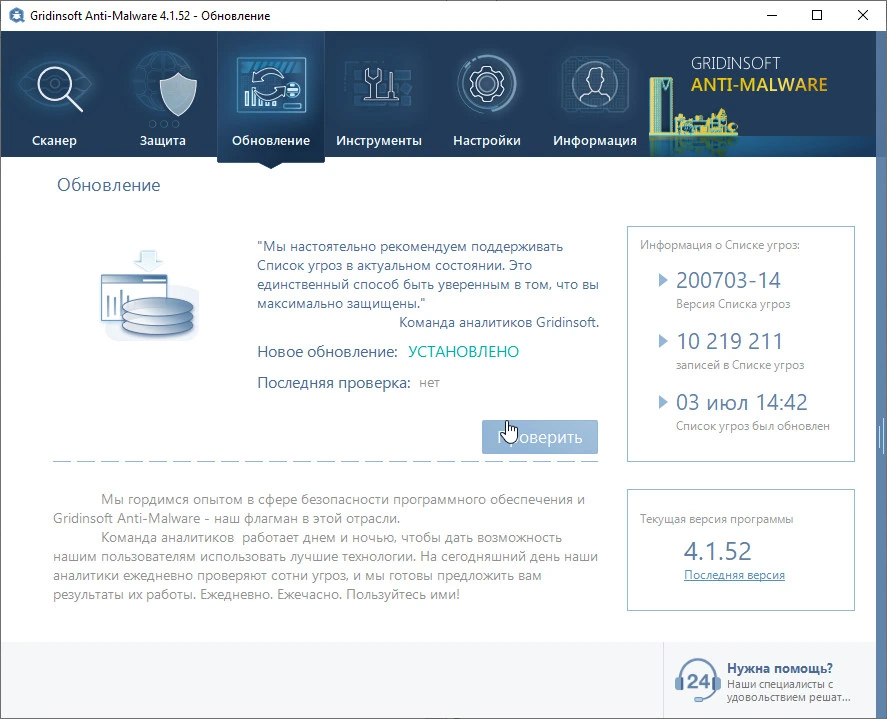Click the Gridinsoft Anti-Malware logo banner
The height and width of the screenshot is (719, 887).
pos(761,96)
